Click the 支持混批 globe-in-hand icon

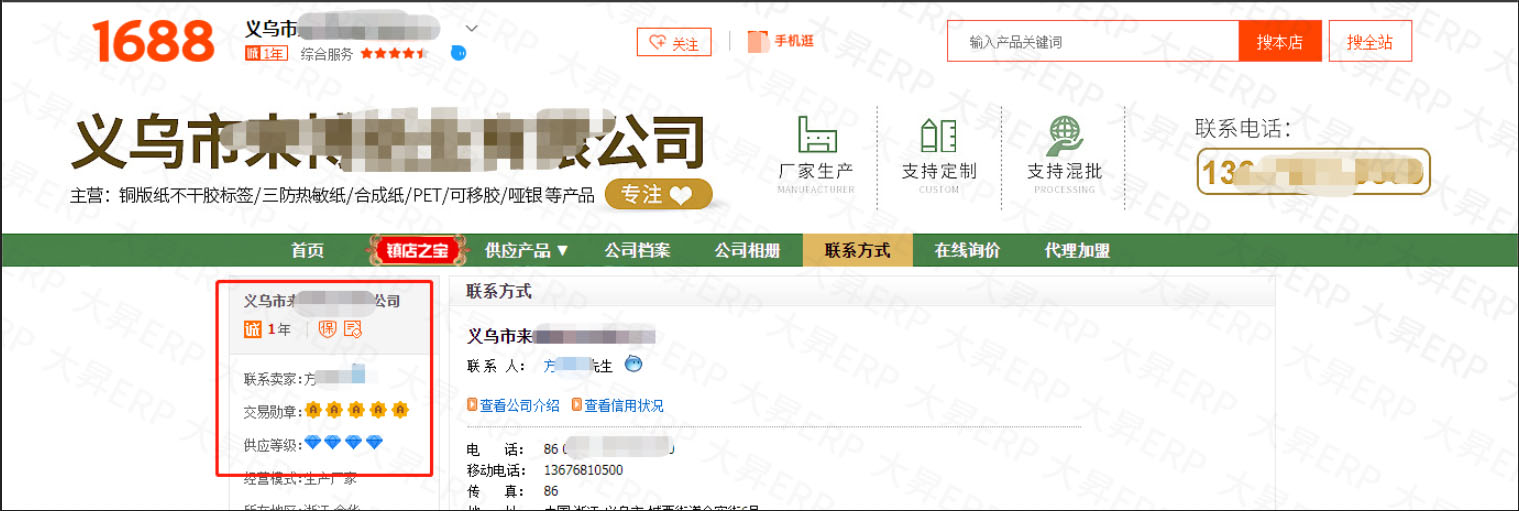(1064, 134)
